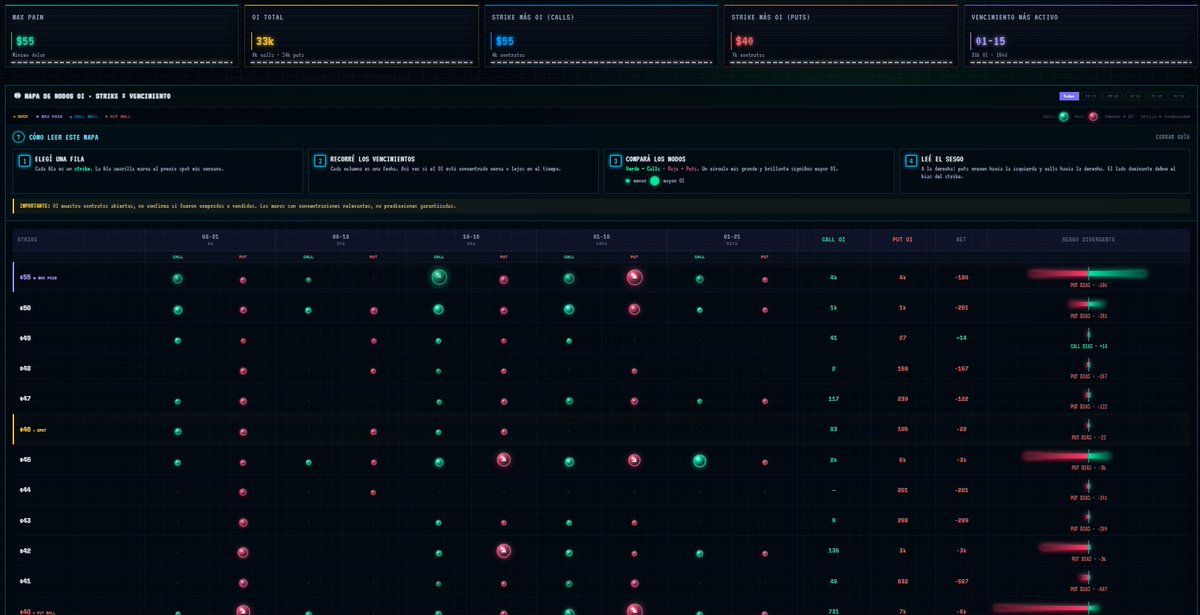Click the $50 row 01-15 call node
Screen dimensions: 1200x615
pos(569,310)
